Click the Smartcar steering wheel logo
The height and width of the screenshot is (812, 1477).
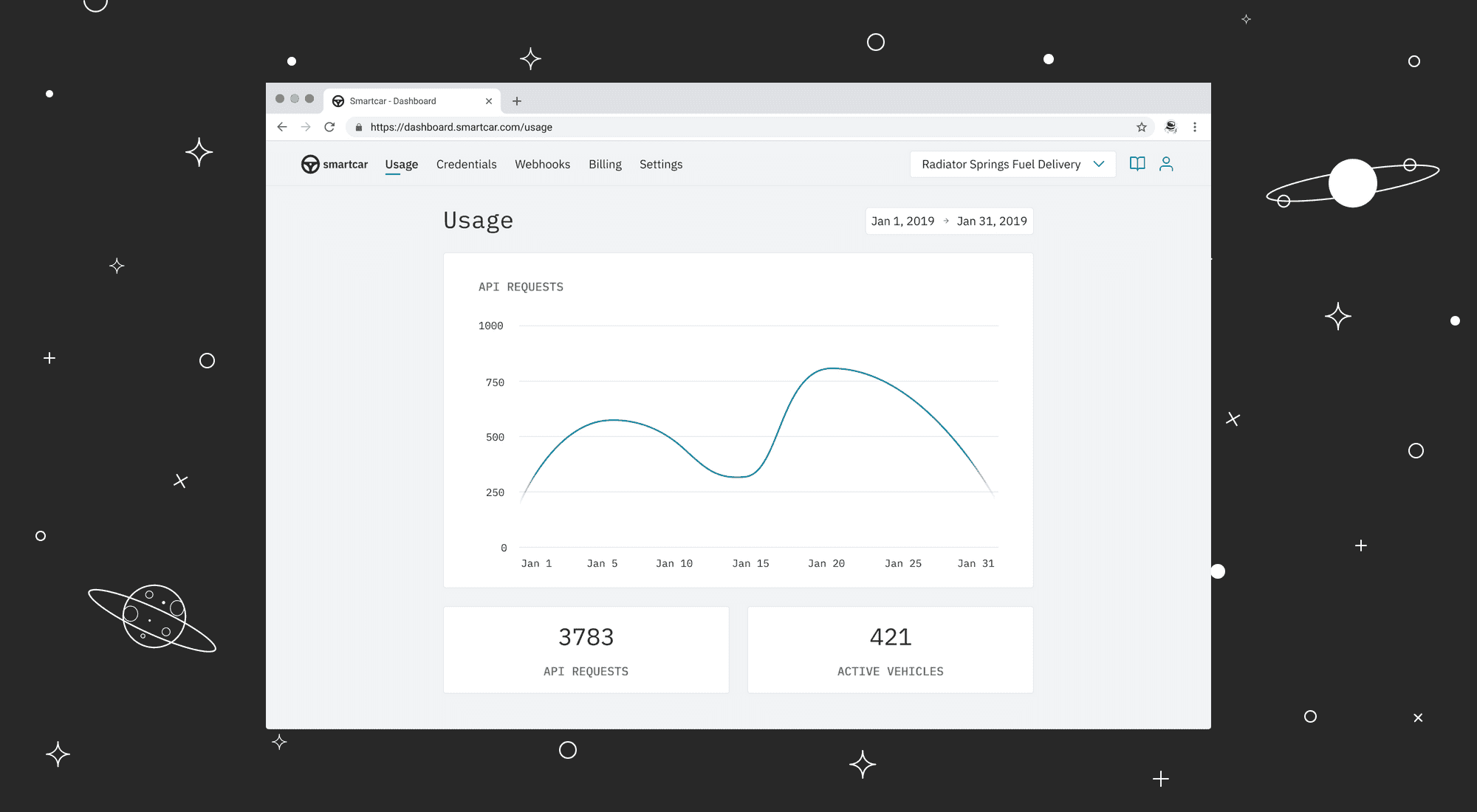coord(310,164)
